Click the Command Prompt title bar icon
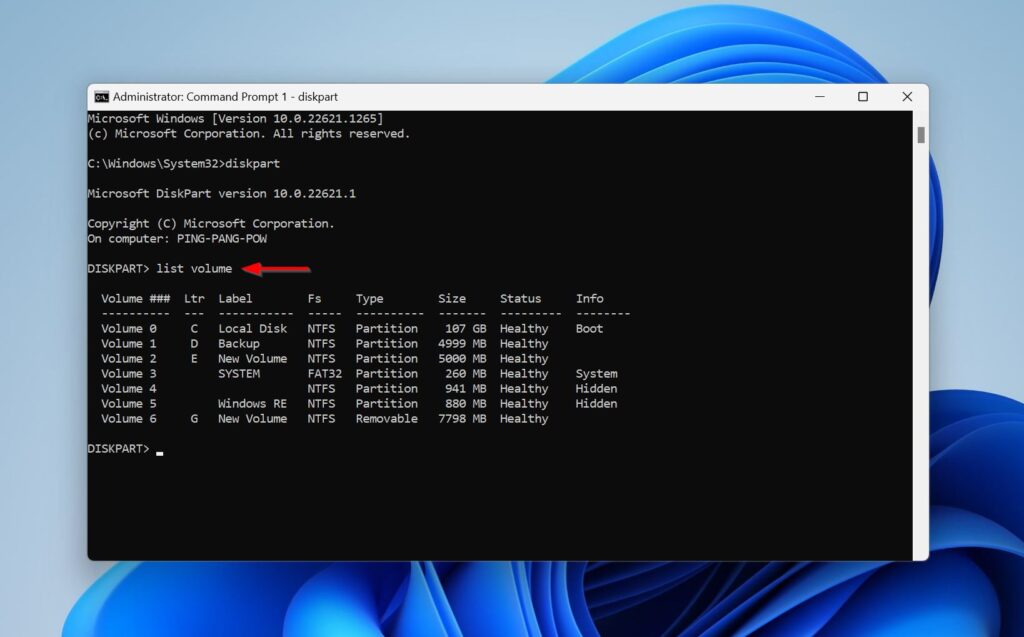 point(101,96)
